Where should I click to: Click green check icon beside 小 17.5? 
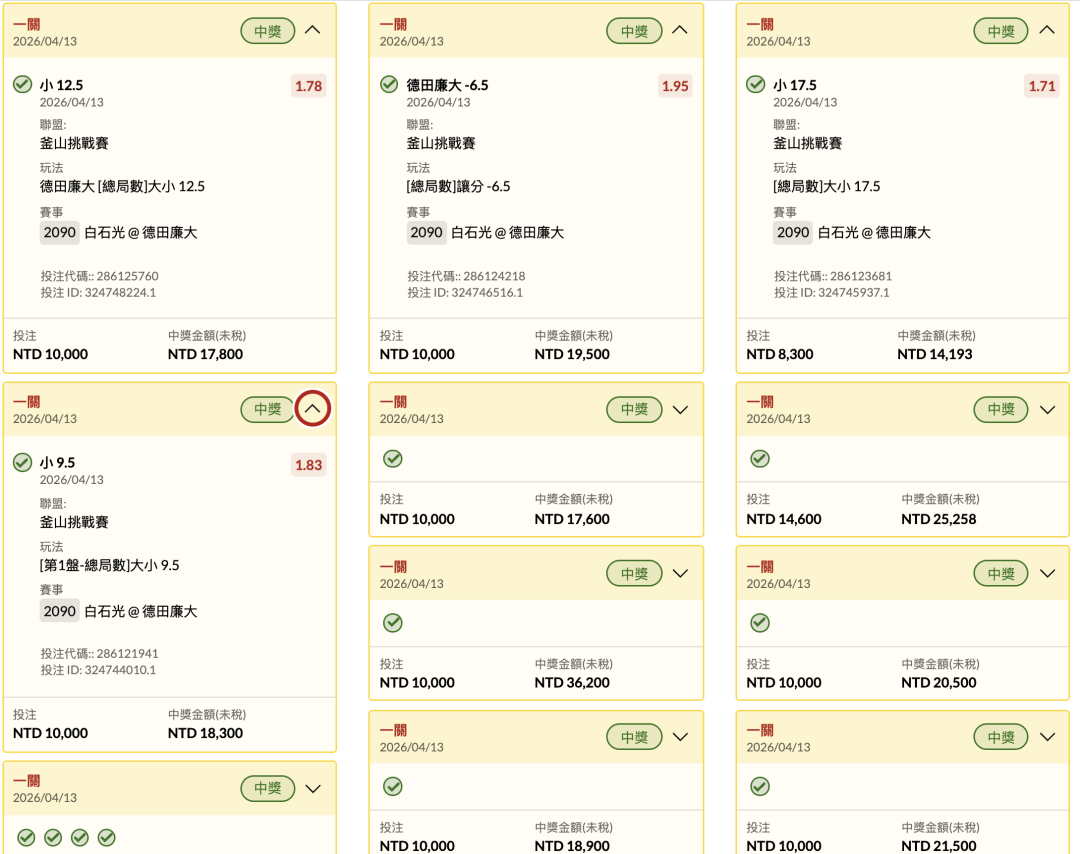(x=756, y=84)
